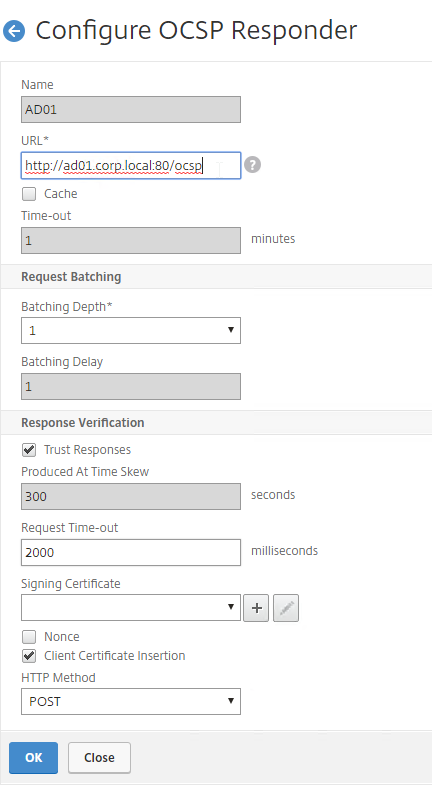This screenshot has height=785, width=432.
Task: Uncheck the Trust Responses checkbox
Action: coord(29,450)
